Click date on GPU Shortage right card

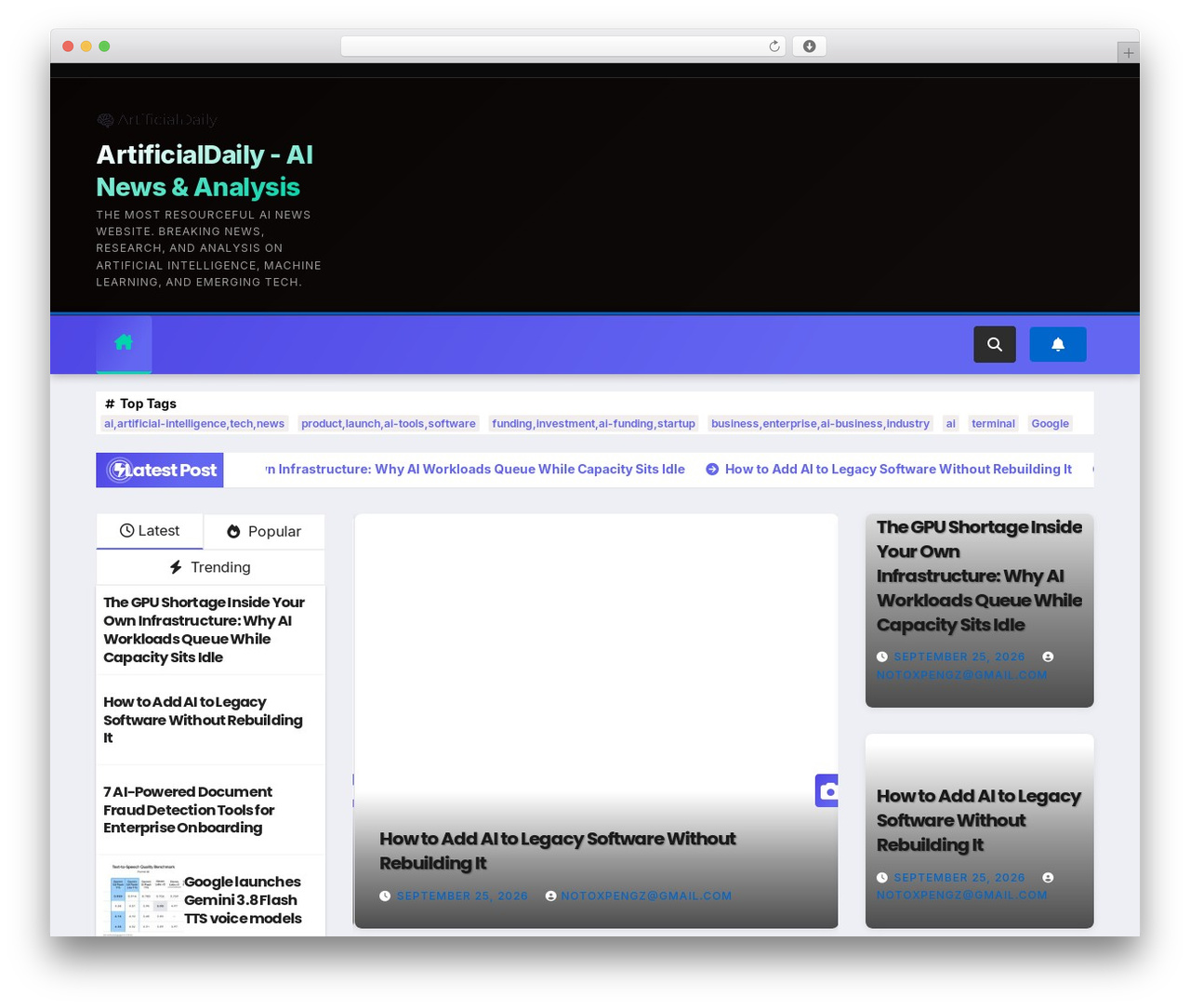point(959,657)
